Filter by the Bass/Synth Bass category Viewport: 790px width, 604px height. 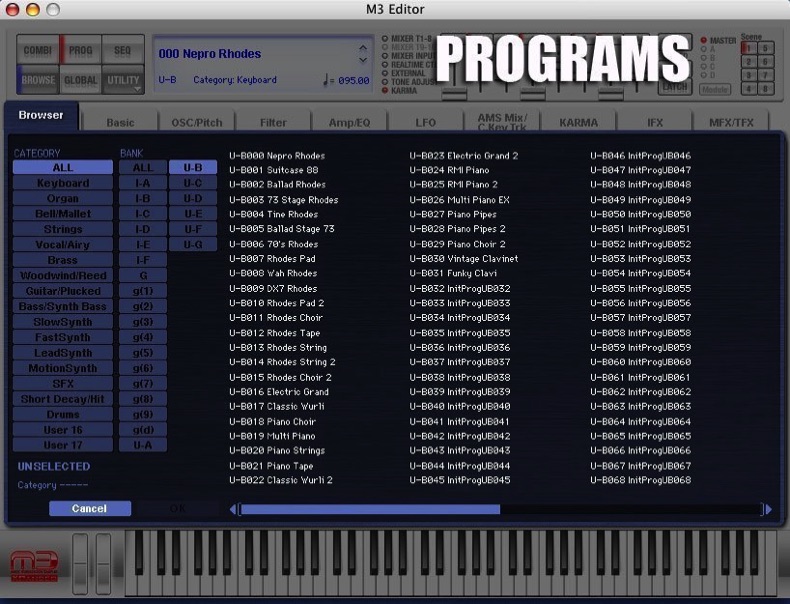click(x=63, y=306)
